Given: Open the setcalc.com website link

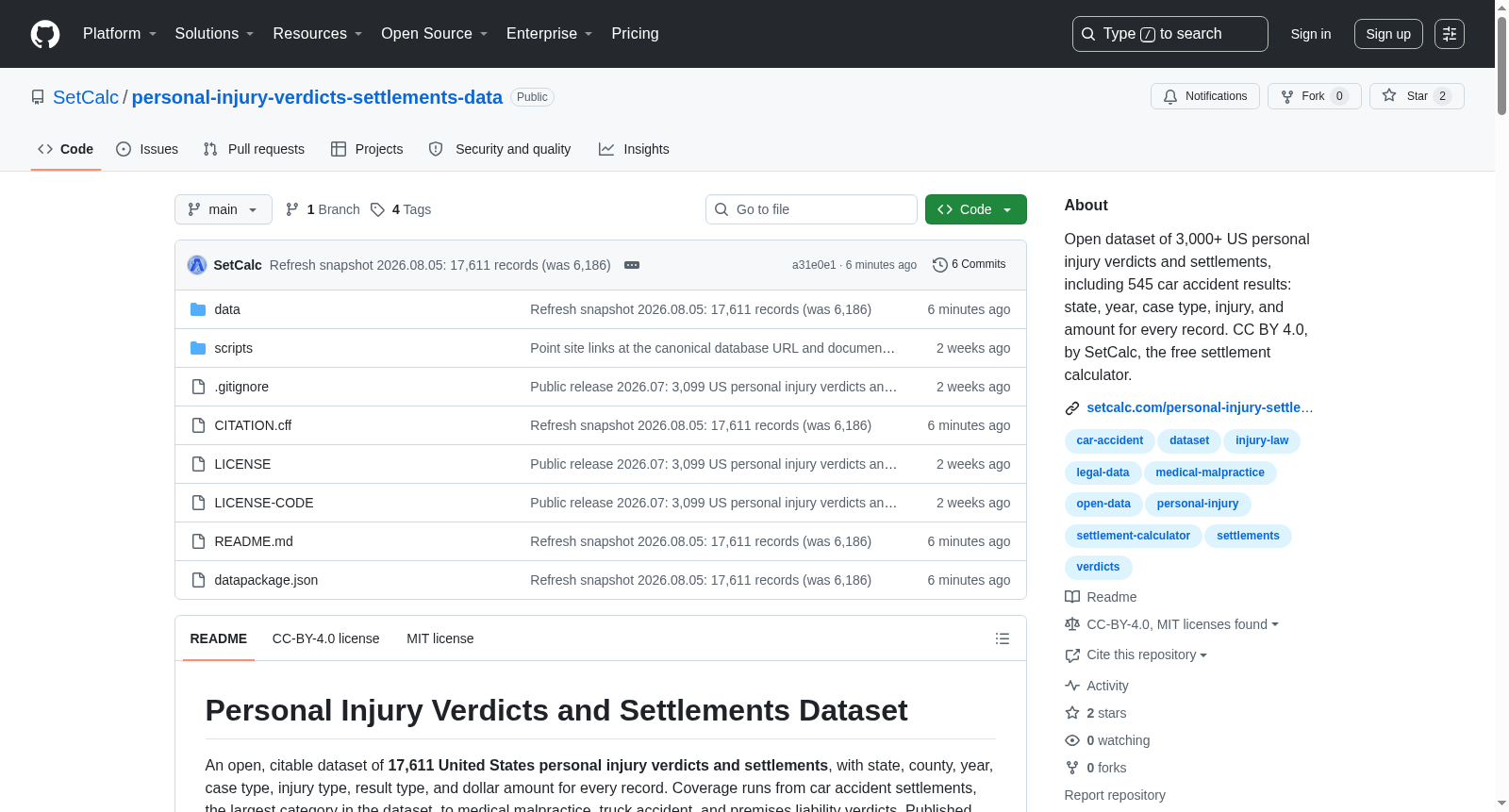Looking at the screenshot, I should click(1200, 407).
